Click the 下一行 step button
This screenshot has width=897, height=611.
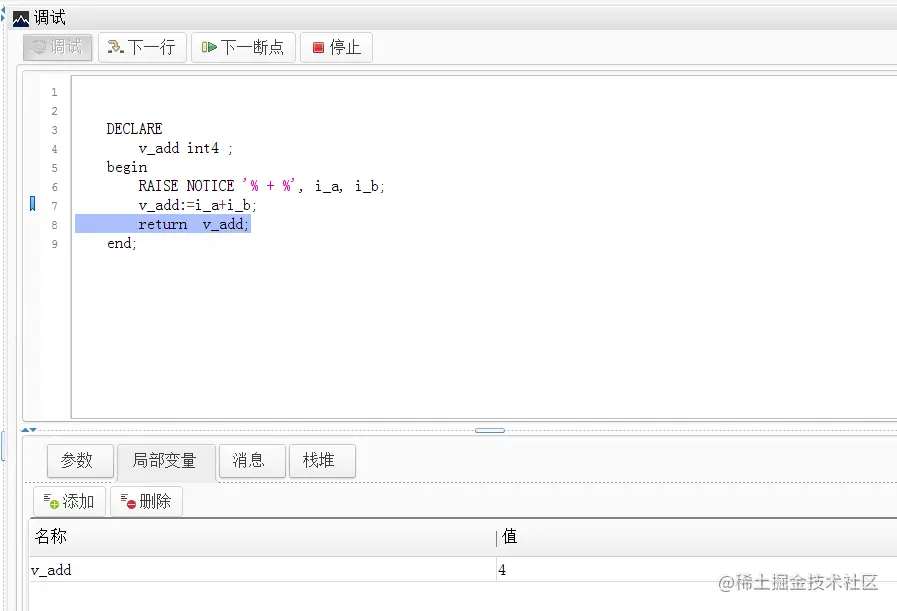pos(142,47)
